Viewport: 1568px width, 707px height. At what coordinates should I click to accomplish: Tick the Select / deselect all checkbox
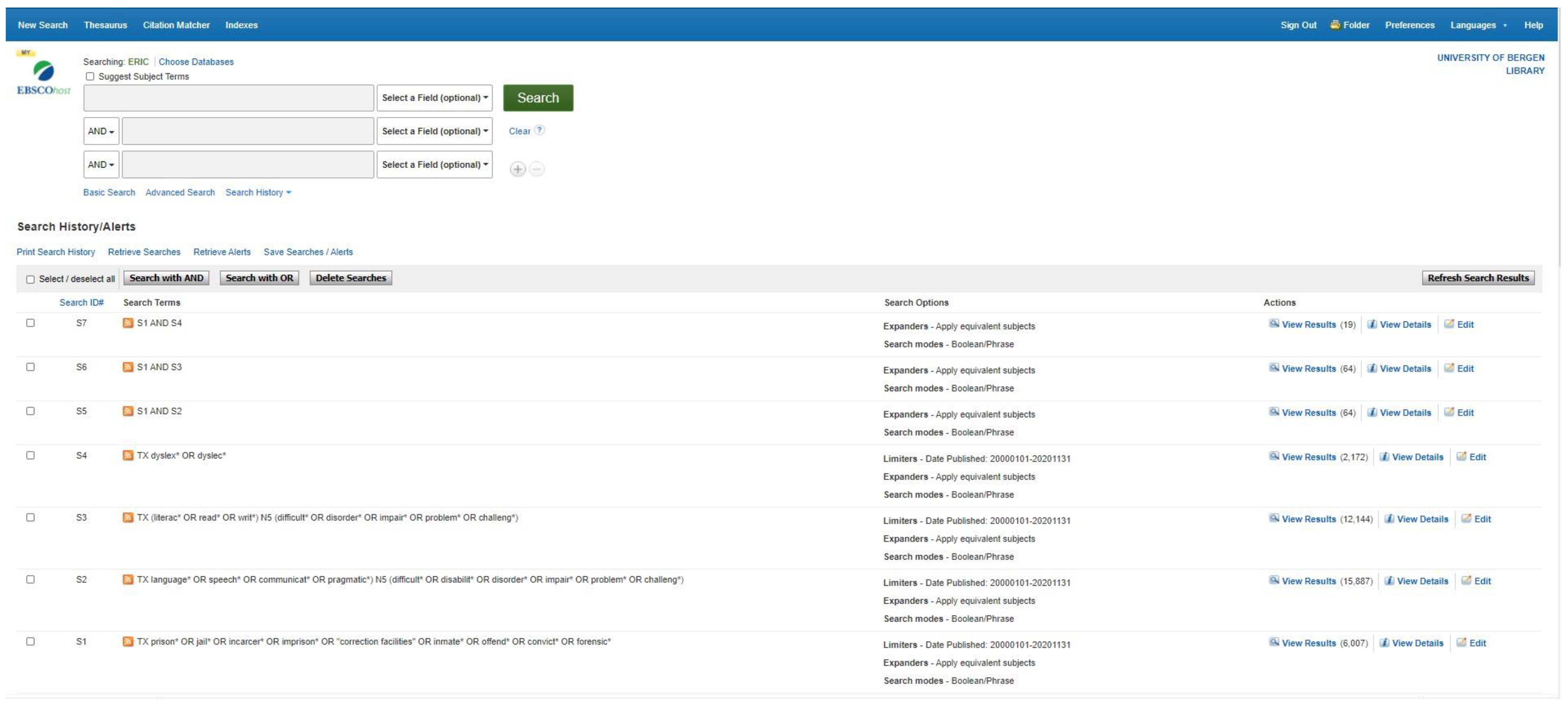coord(30,280)
